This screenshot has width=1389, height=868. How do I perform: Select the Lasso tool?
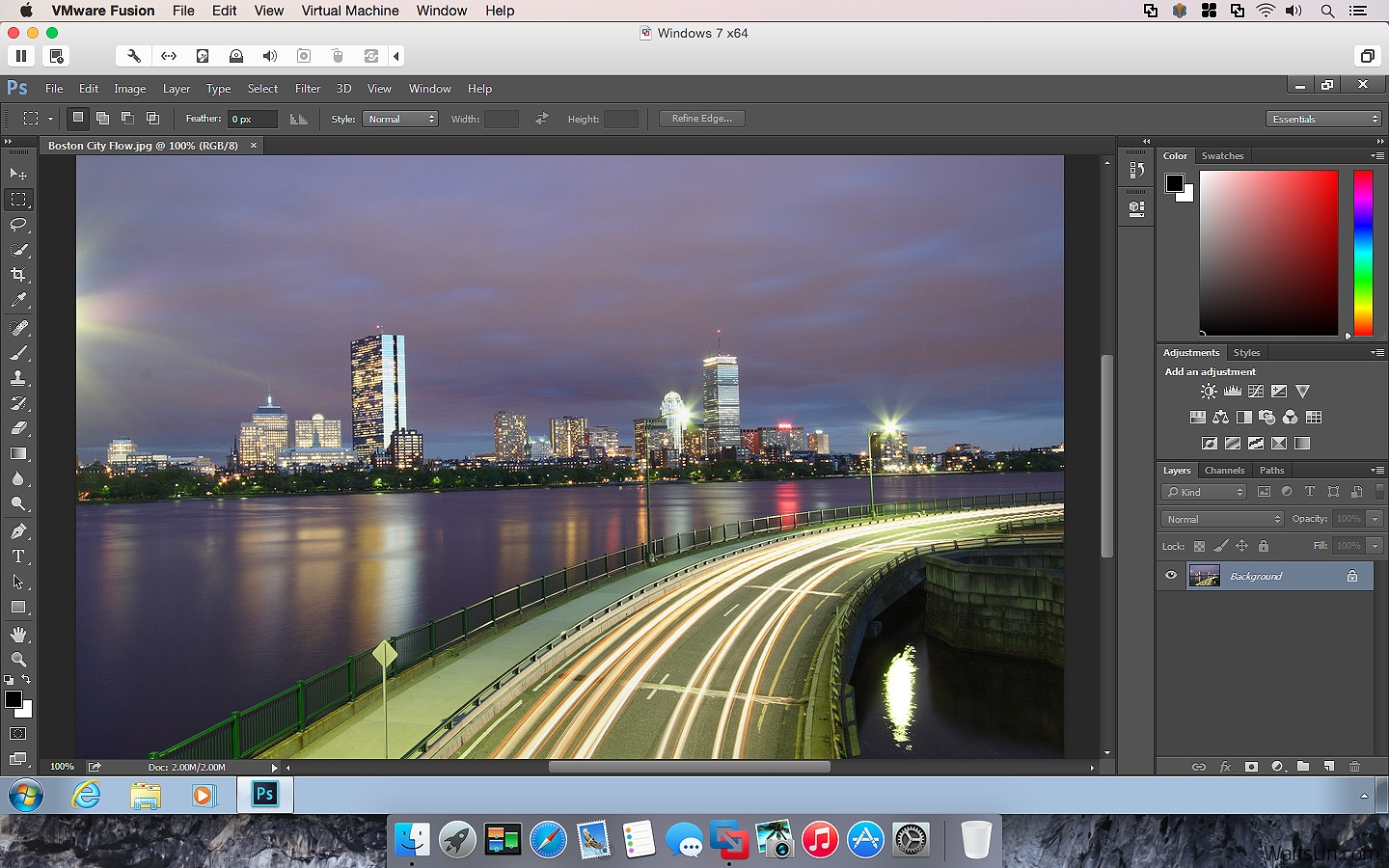point(18,225)
